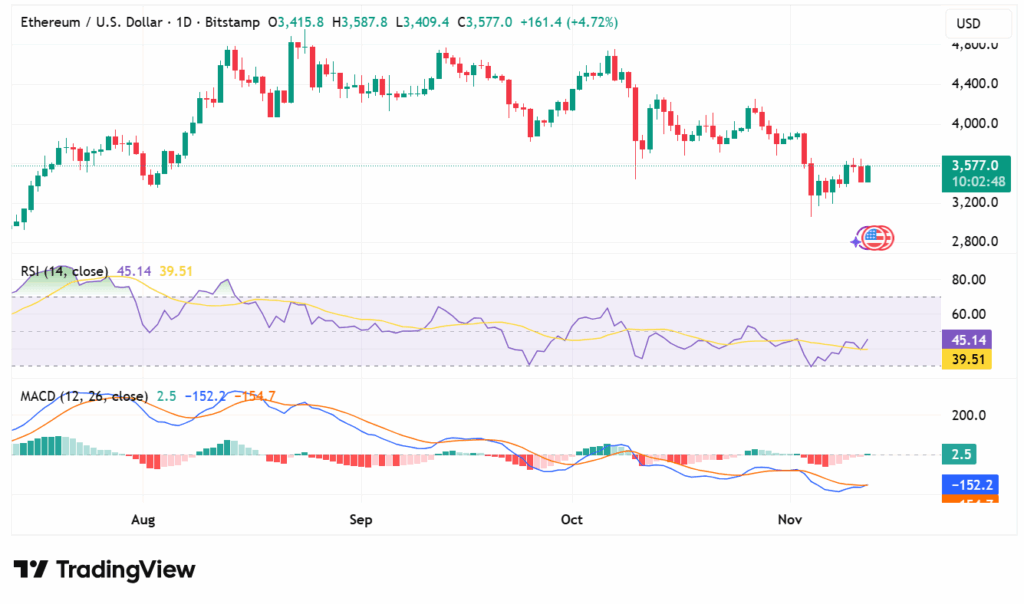Click the yellow 39.51 value in RSI legend
Image resolution: width=1024 pixels, height=604 pixels.
coord(176,271)
